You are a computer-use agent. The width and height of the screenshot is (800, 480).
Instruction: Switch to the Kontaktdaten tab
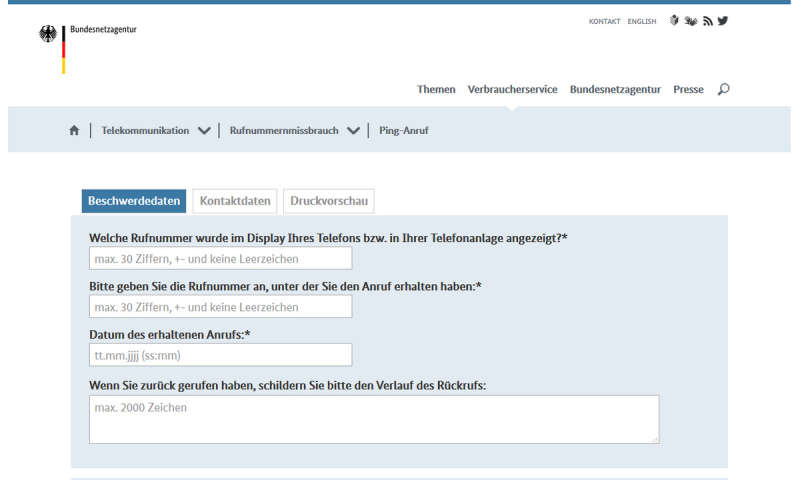click(235, 201)
